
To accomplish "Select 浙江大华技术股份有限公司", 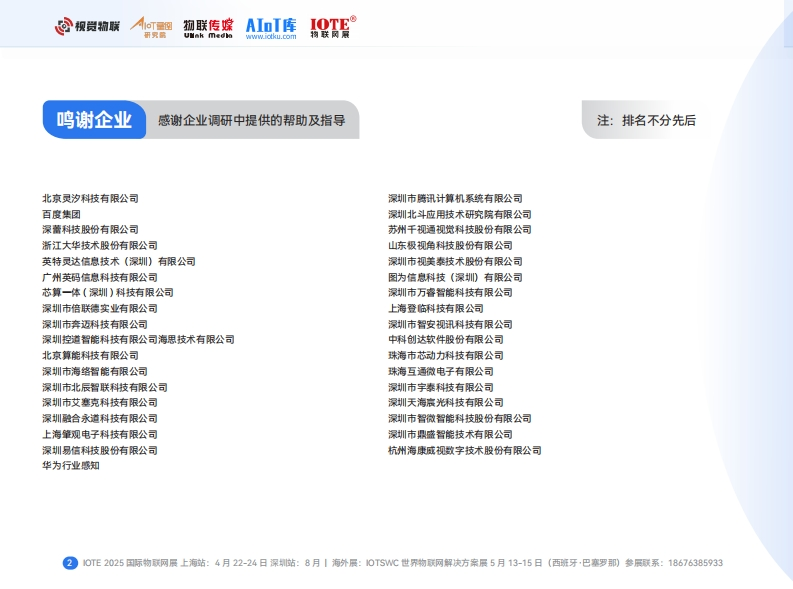I will 100,246.
